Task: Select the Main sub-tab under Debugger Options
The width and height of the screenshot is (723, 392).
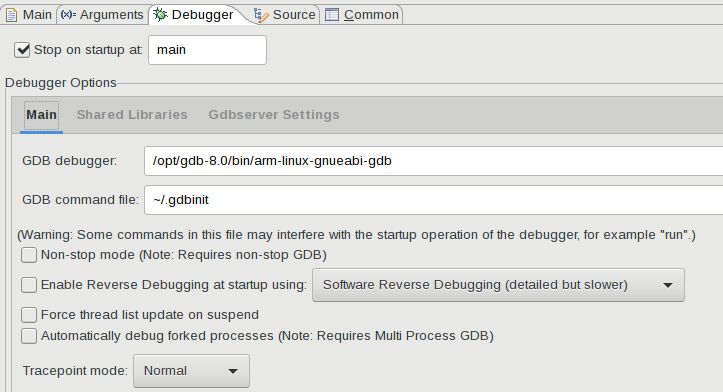Action: [41, 115]
